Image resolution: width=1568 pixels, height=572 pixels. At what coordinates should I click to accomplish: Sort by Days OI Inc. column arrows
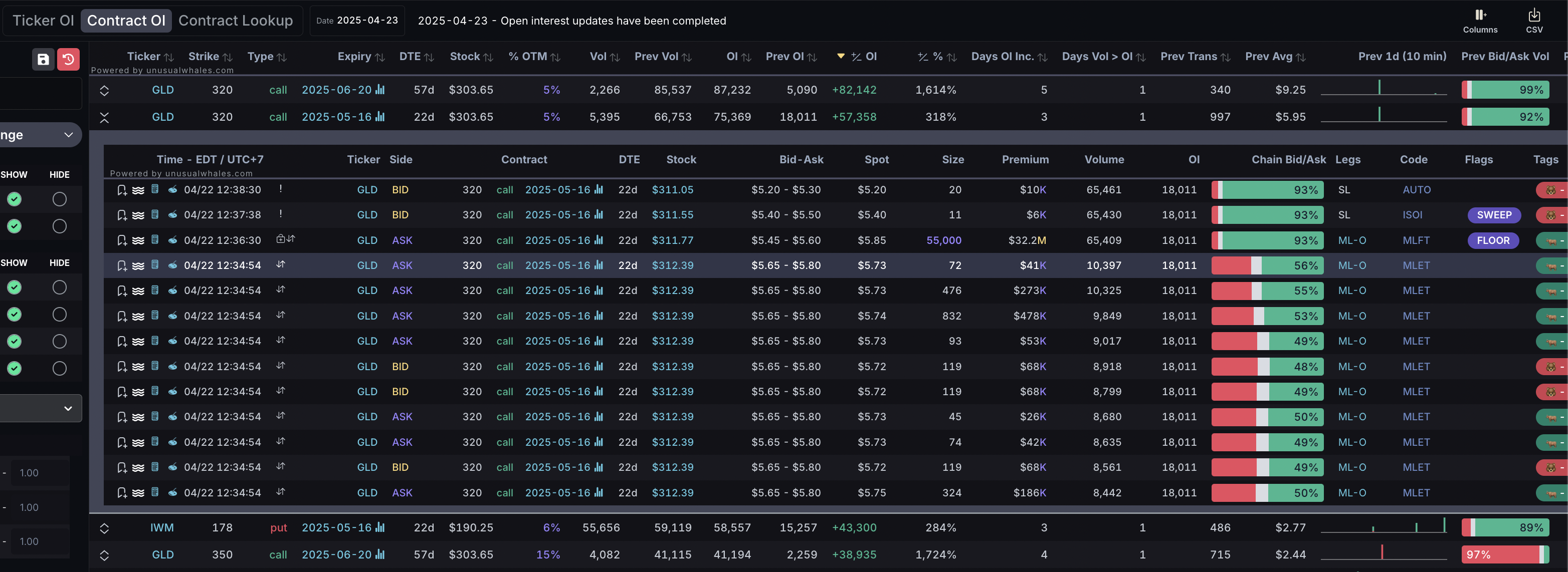1042,57
